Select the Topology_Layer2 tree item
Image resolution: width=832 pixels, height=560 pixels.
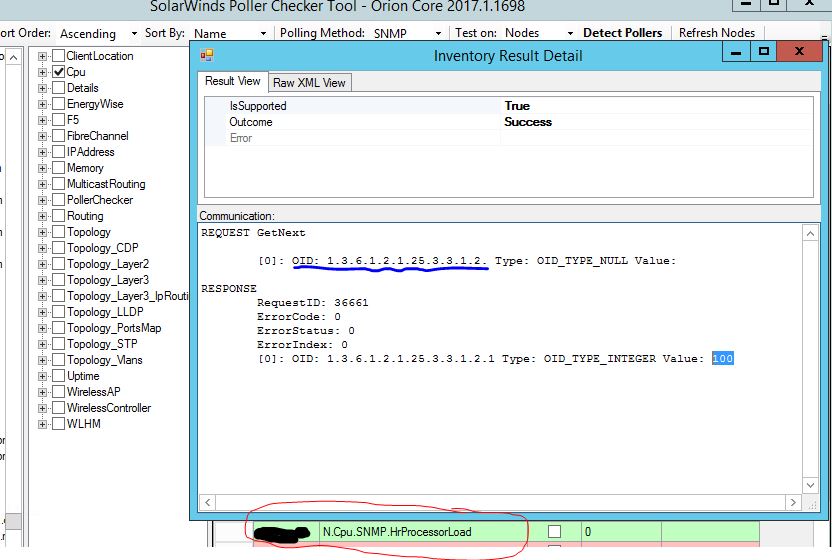108,264
